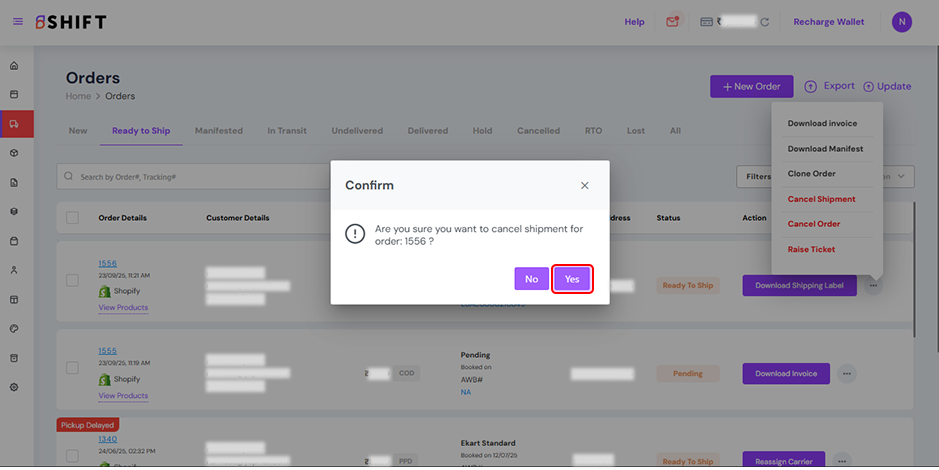Close the Confirm dialog with X
The width and height of the screenshot is (939, 470).
tap(585, 185)
